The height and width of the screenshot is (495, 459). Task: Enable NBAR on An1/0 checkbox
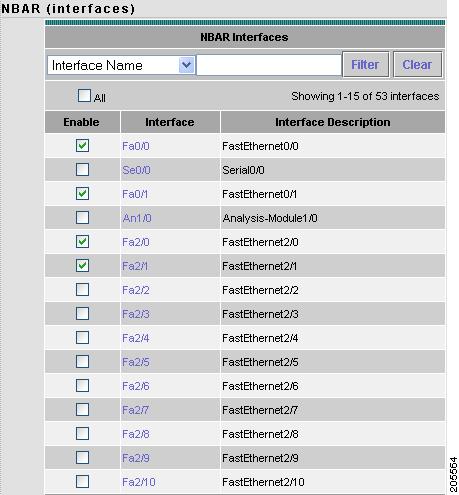[x=82, y=218]
